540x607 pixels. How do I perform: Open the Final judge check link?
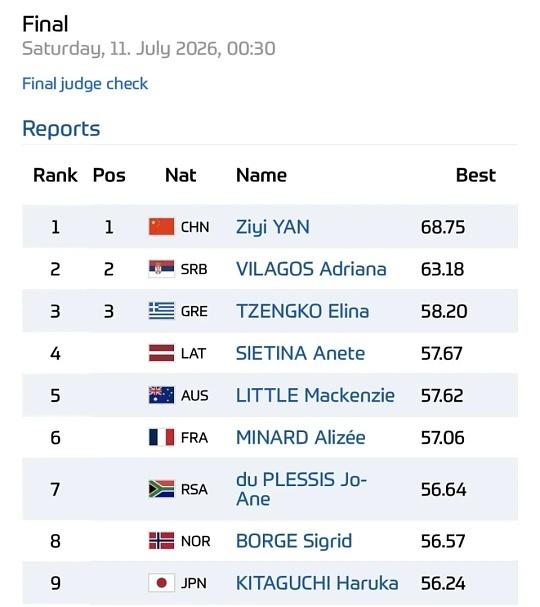(85, 84)
